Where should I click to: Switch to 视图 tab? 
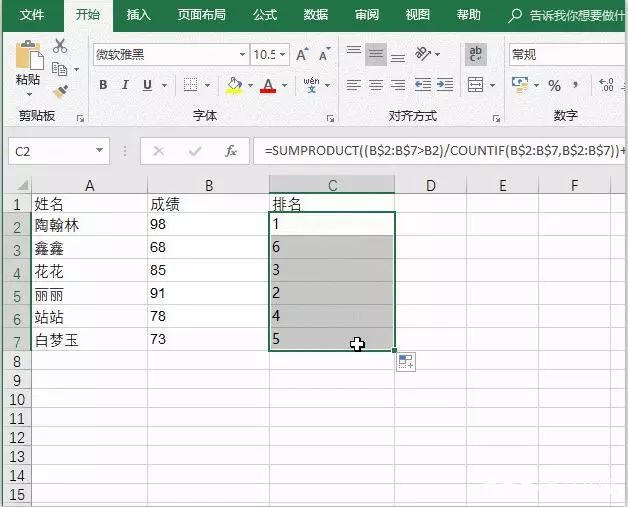[x=418, y=15]
